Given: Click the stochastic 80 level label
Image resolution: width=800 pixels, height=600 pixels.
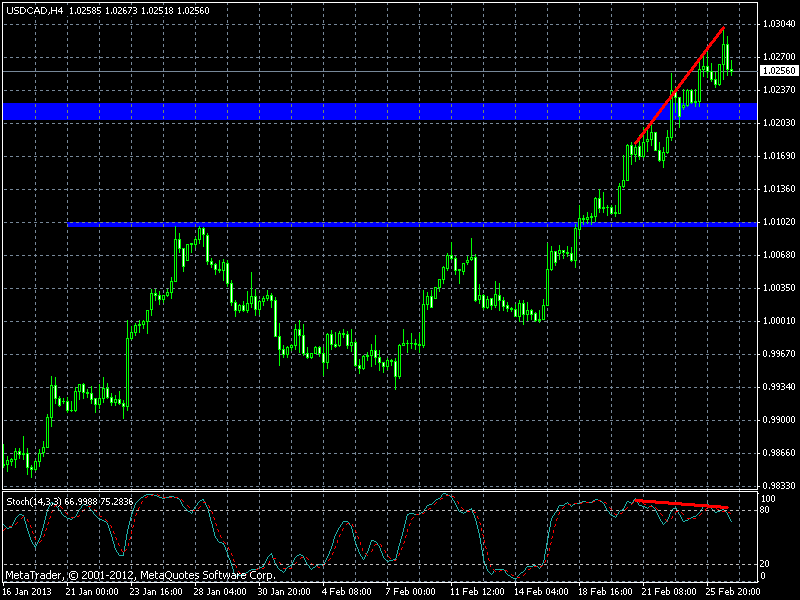Looking at the screenshot, I should (x=766, y=510).
